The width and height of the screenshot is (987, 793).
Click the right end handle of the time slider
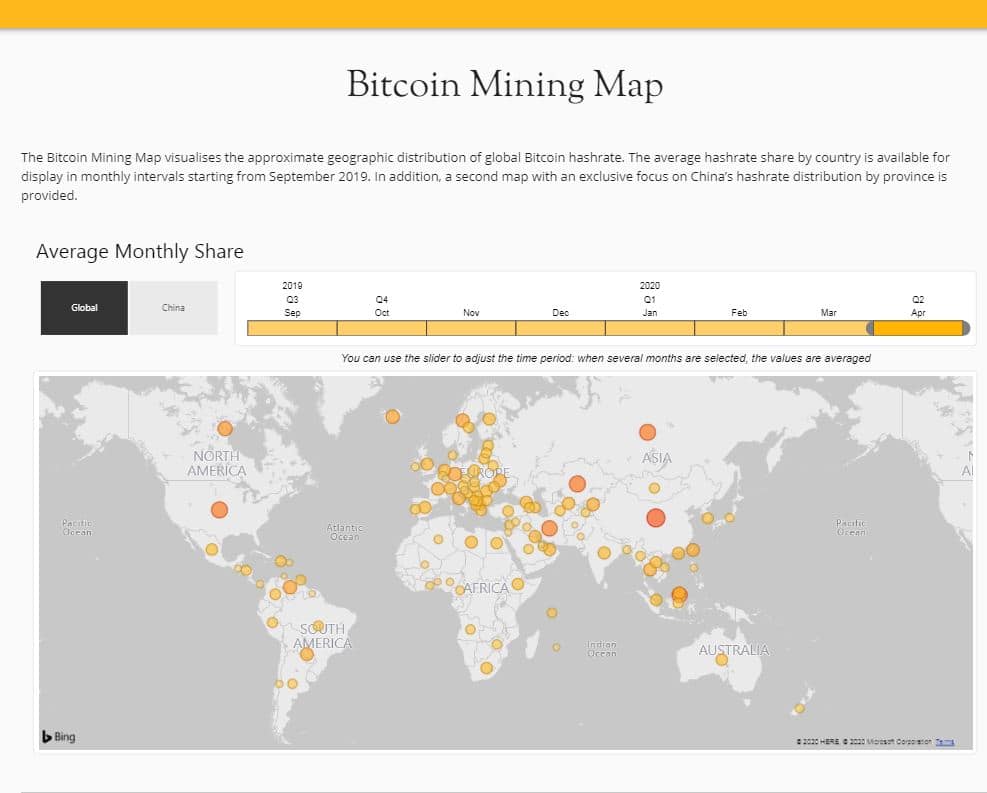click(x=966, y=328)
